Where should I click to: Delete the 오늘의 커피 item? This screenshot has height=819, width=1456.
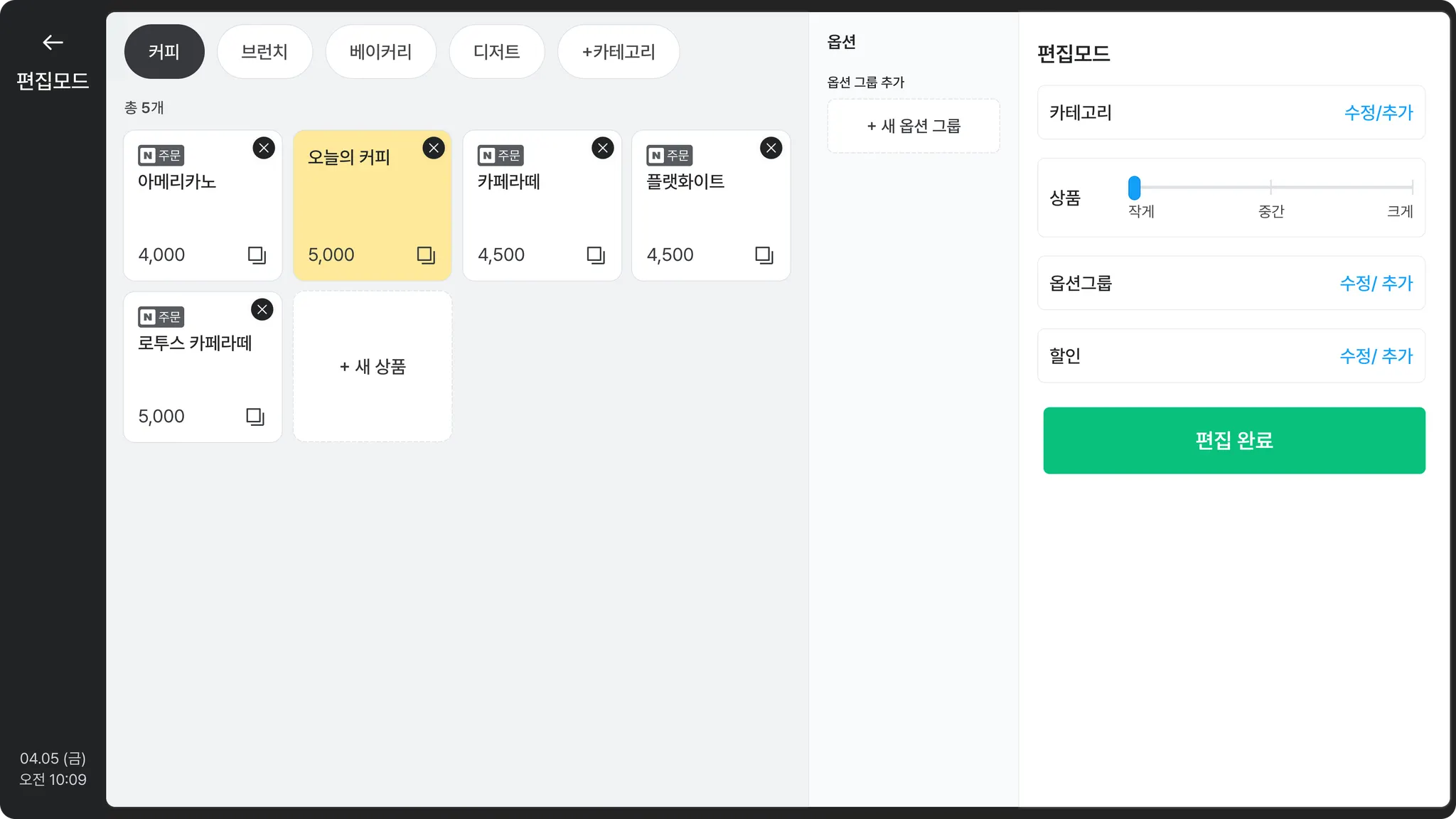(434, 148)
